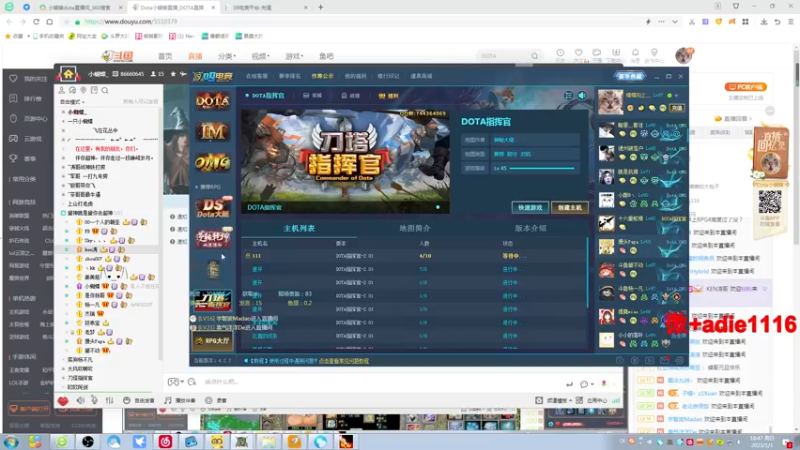Open the 应用中心 app center
The height and width of the screenshot is (450, 800).
[x=592, y=401]
